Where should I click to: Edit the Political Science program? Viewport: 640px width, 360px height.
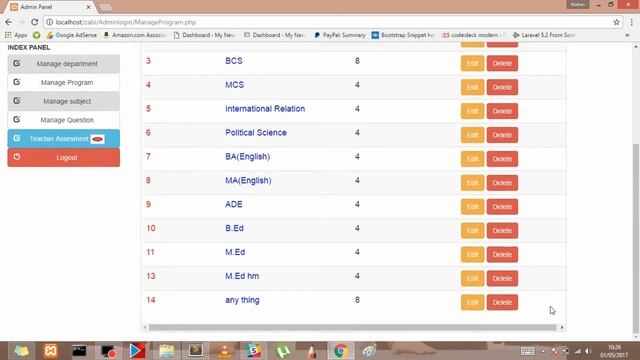[x=472, y=135]
